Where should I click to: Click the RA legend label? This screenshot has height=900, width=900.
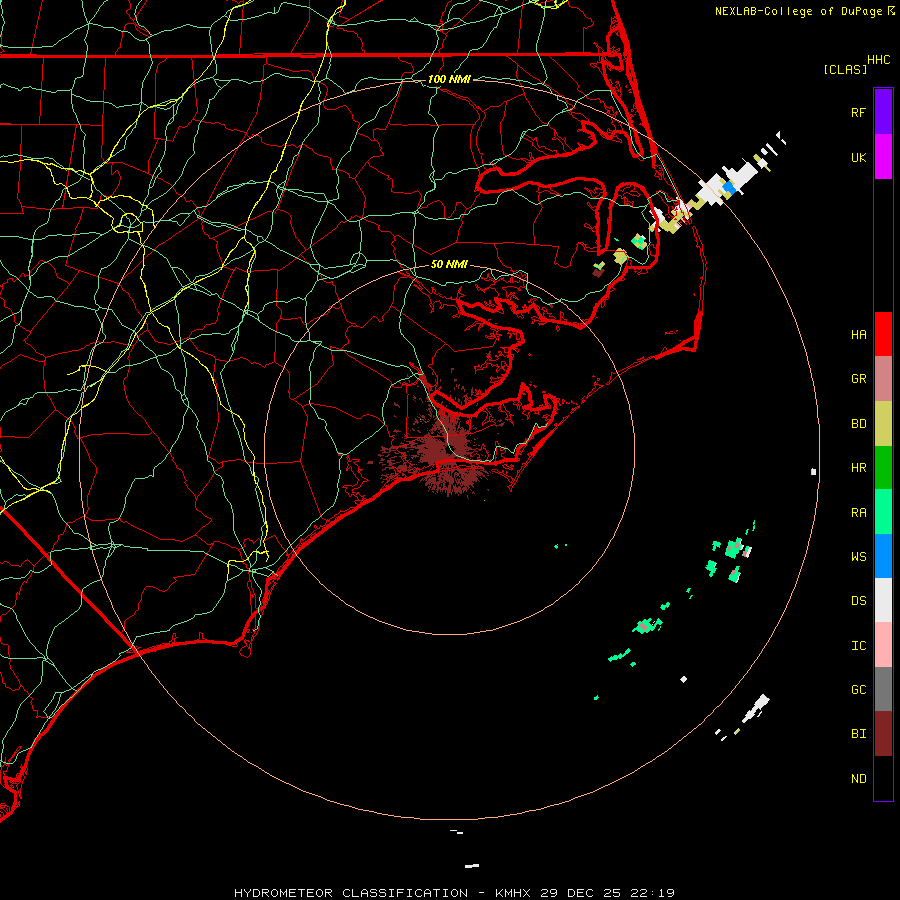pos(858,513)
